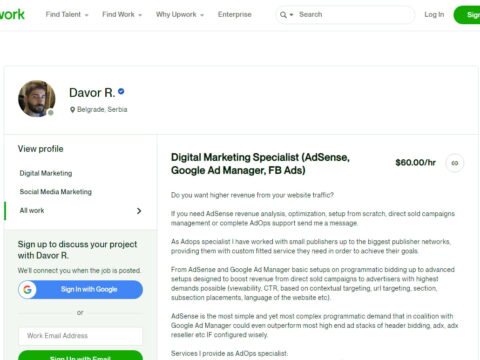Image resolution: width=480 pixels, height=360 pixels.
Task: Click the online status dot on avatar
Action: (x=51, y=113)
